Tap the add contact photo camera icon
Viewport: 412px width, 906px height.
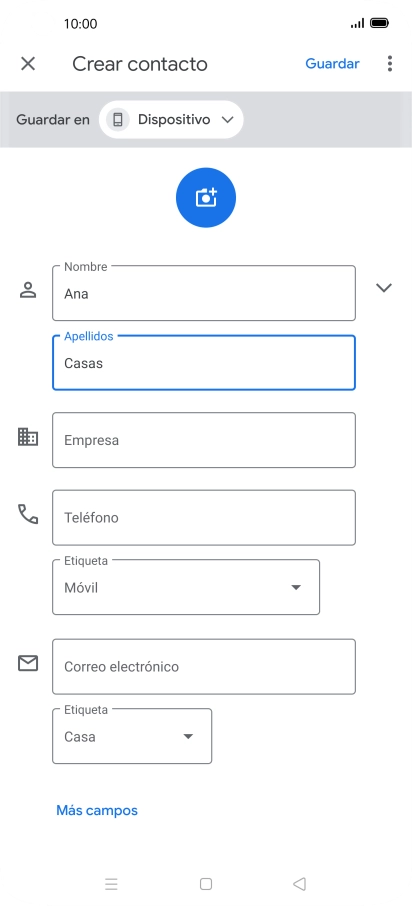tap(206, 198)
